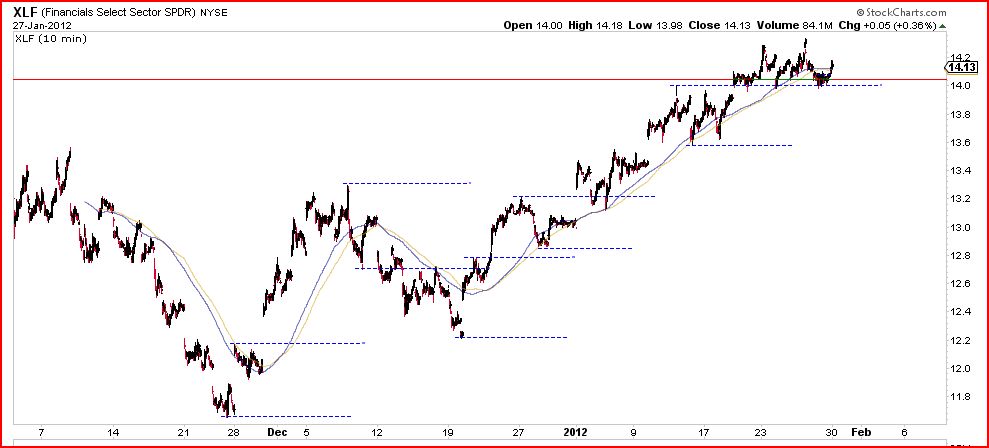The image size is (989, 448).
Task: Click the date label 23 on time axis
Action: click(x=761, y=433)
